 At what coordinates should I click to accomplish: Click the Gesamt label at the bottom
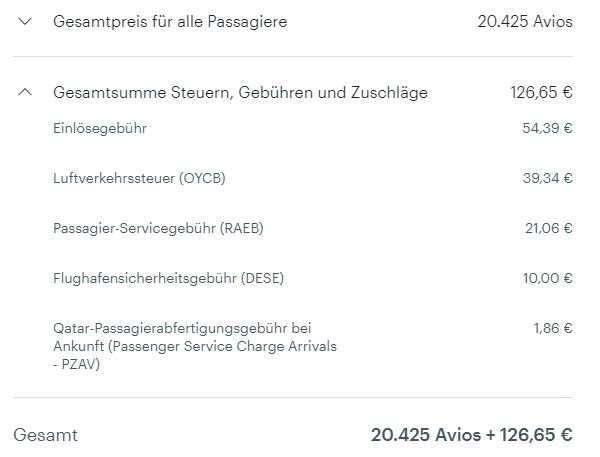(45, 435)
